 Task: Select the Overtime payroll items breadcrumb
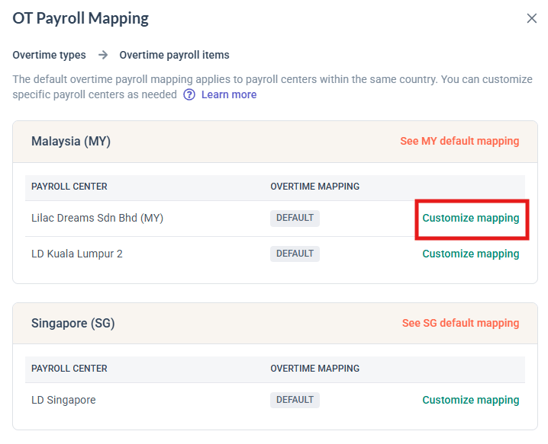coord(174,55)
